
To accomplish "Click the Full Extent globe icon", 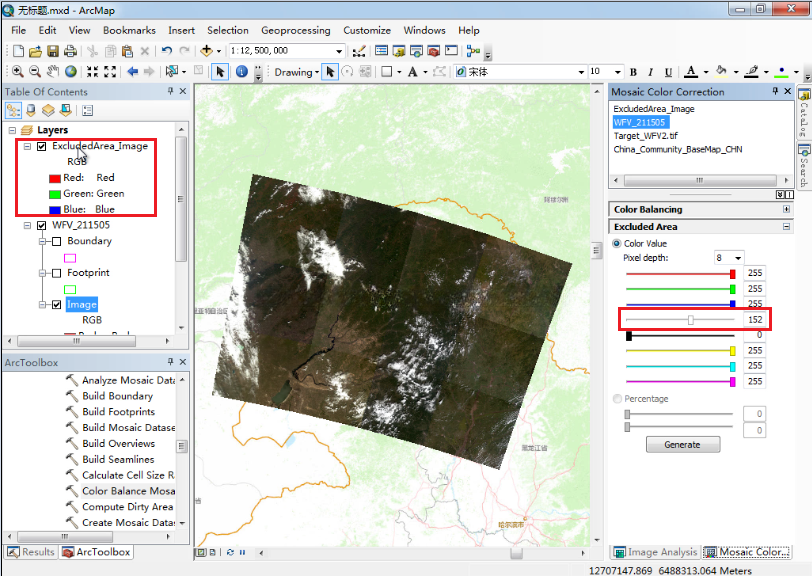I will (71, 72).
